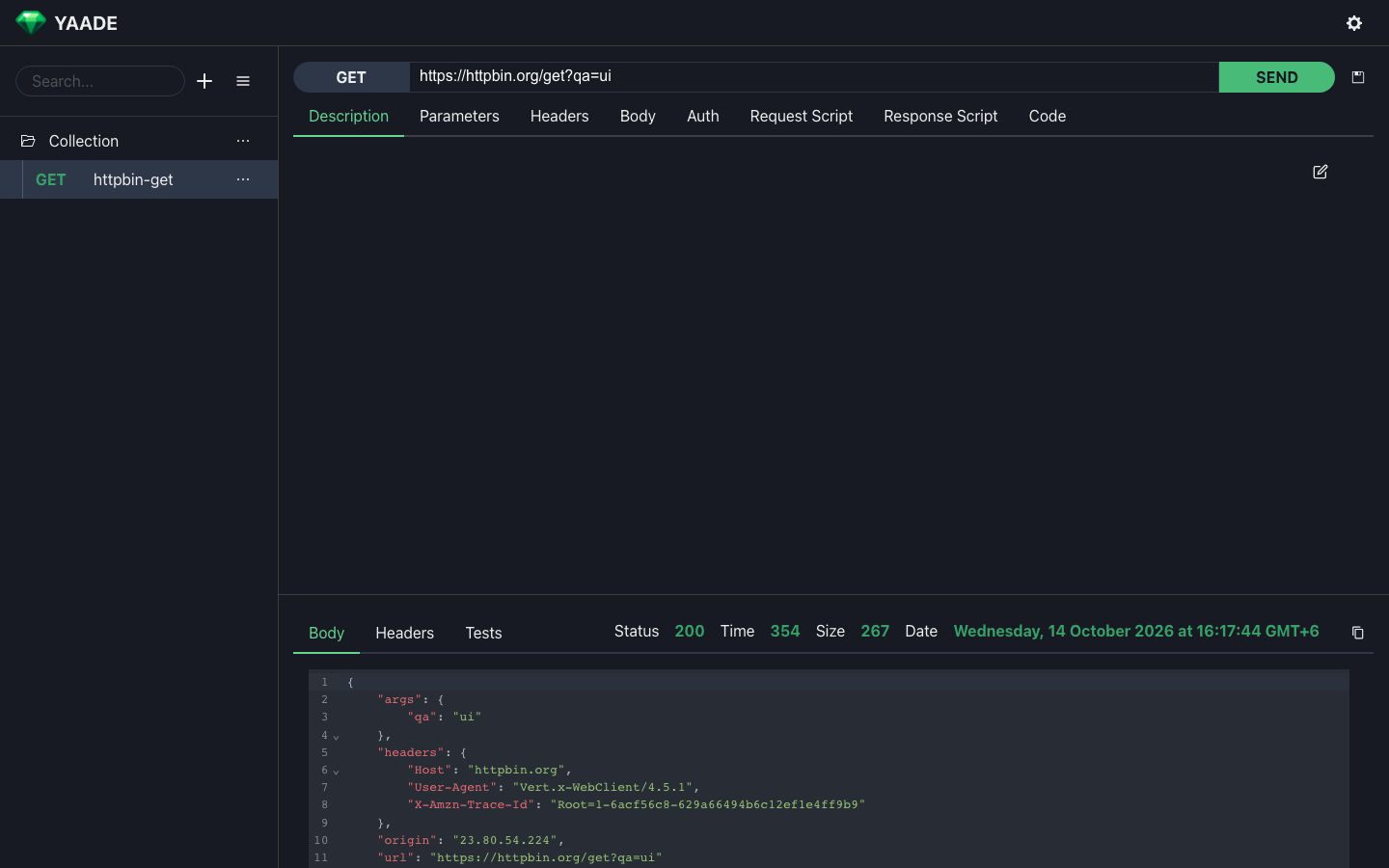Edit the description with pencil icon
Viewport: 1389px width, 868px height.
coord(1321,172)
